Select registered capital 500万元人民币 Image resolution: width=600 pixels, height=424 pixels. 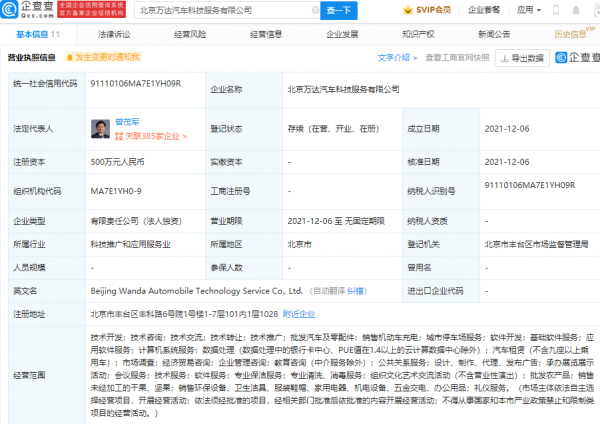(x=117, y=162)
